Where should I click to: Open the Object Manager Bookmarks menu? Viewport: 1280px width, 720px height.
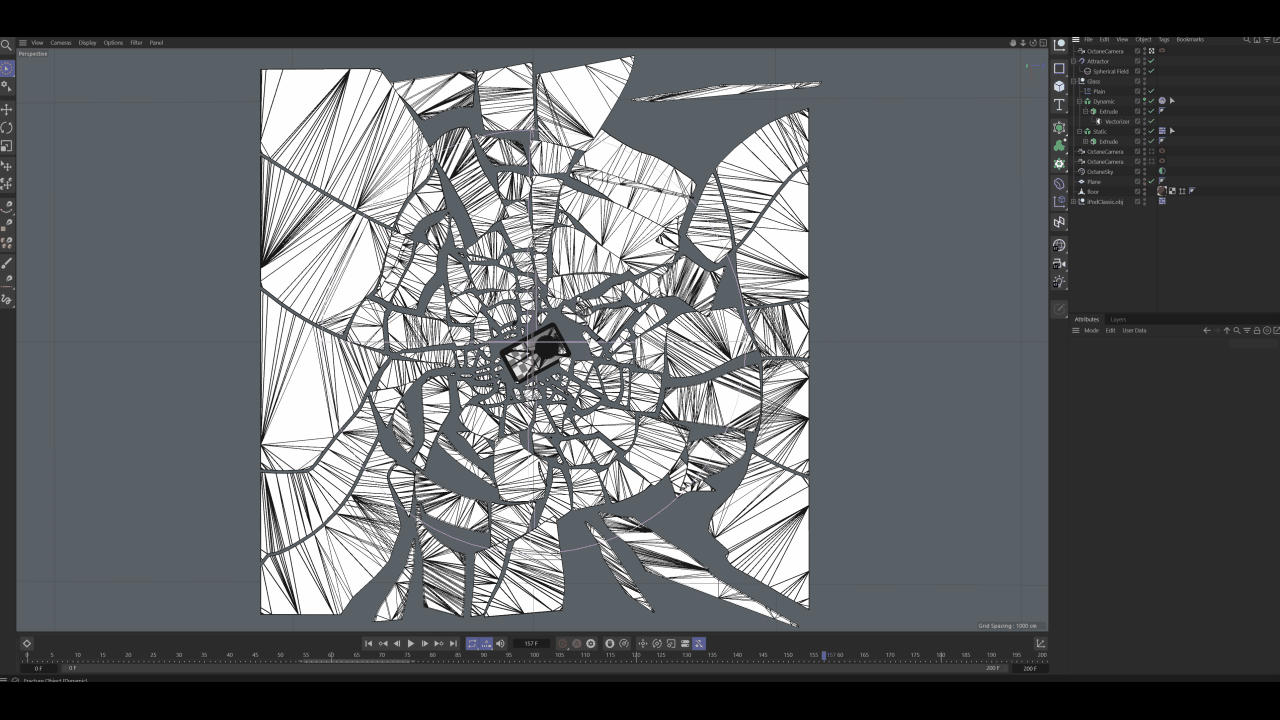[x=1190, y=40]
